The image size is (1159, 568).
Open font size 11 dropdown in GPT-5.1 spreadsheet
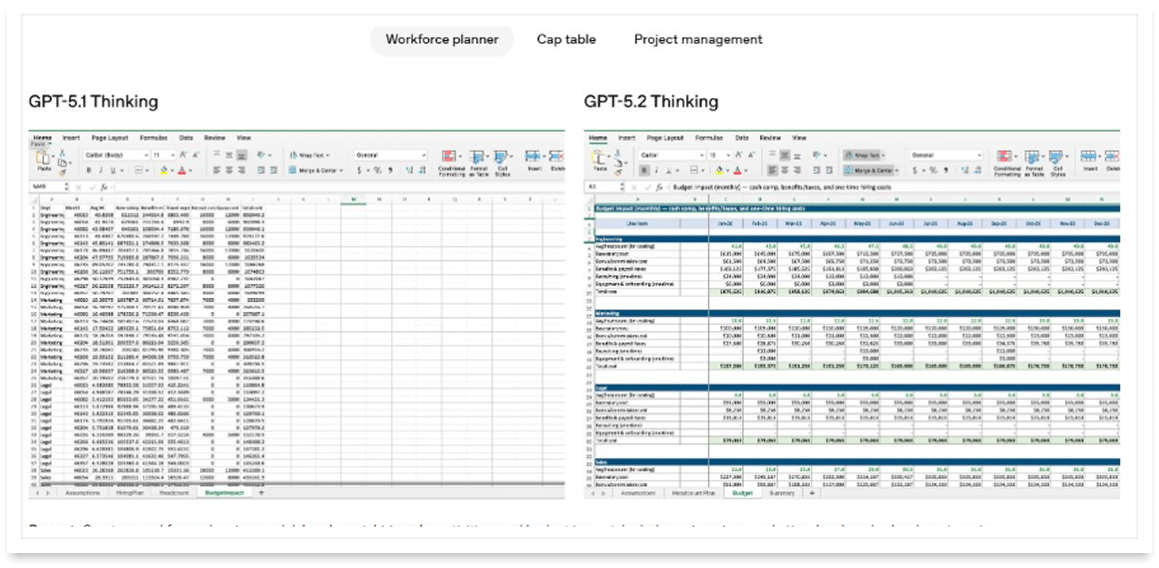[163, 155]
